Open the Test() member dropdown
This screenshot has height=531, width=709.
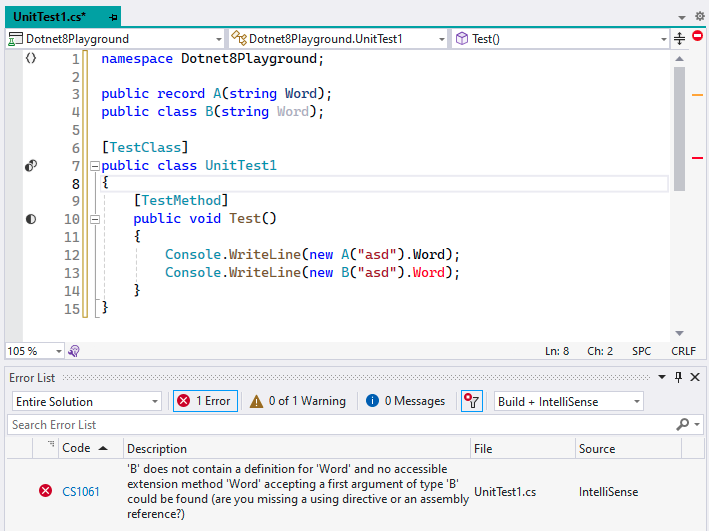[560, 39]
